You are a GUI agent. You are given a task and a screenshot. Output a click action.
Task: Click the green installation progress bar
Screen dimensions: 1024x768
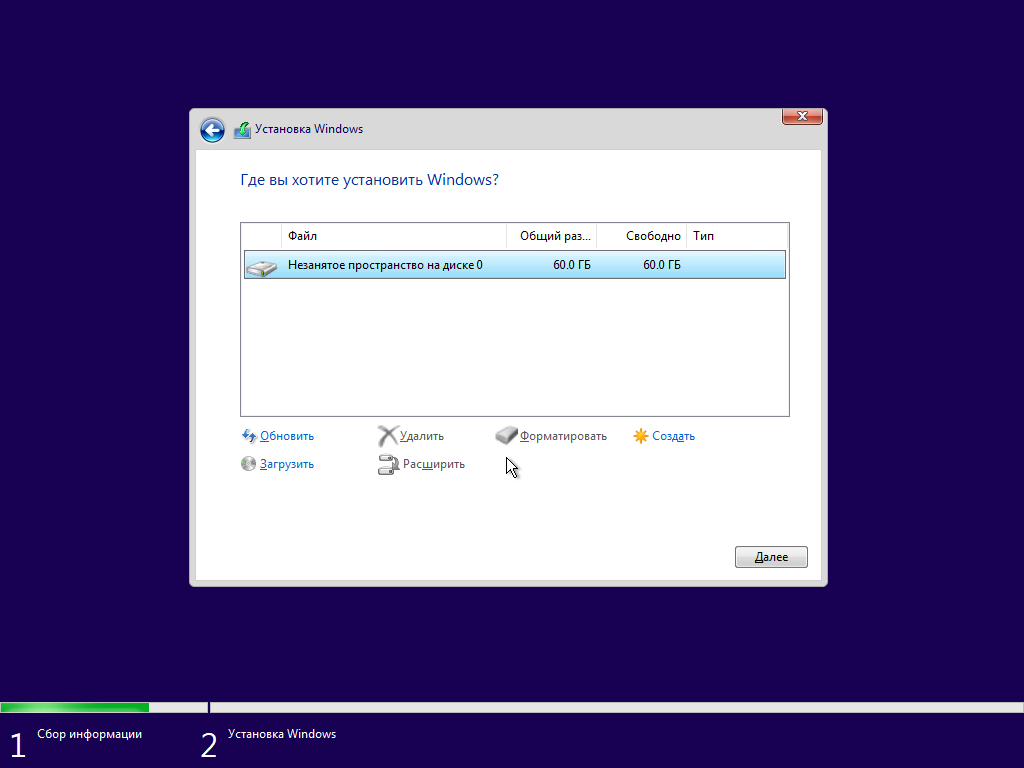point(75,707)
